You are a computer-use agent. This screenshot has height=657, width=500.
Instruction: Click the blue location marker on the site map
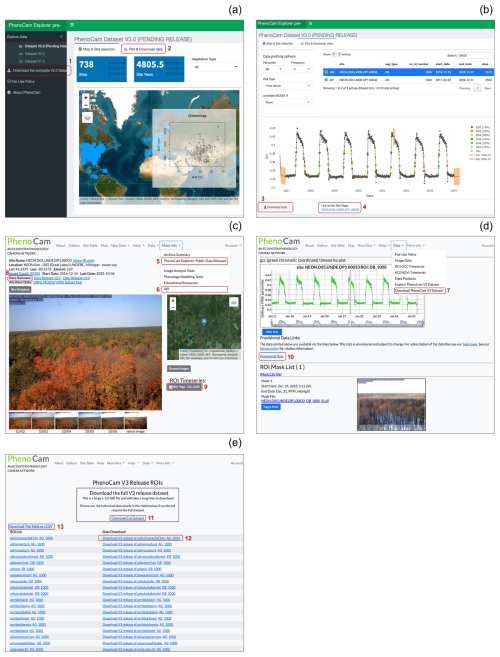tap(204, 322)
